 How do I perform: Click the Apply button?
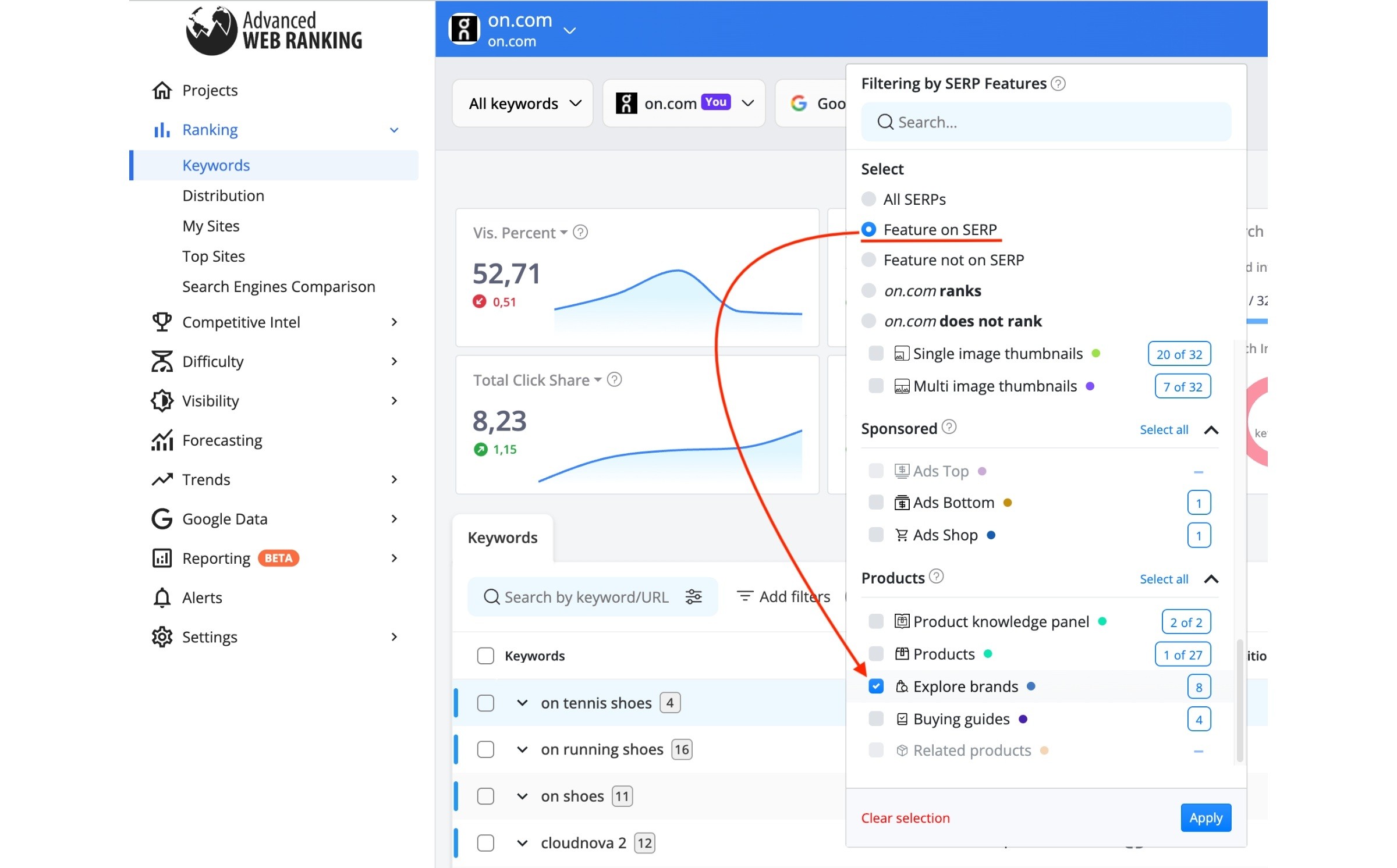coord(1205,818)
